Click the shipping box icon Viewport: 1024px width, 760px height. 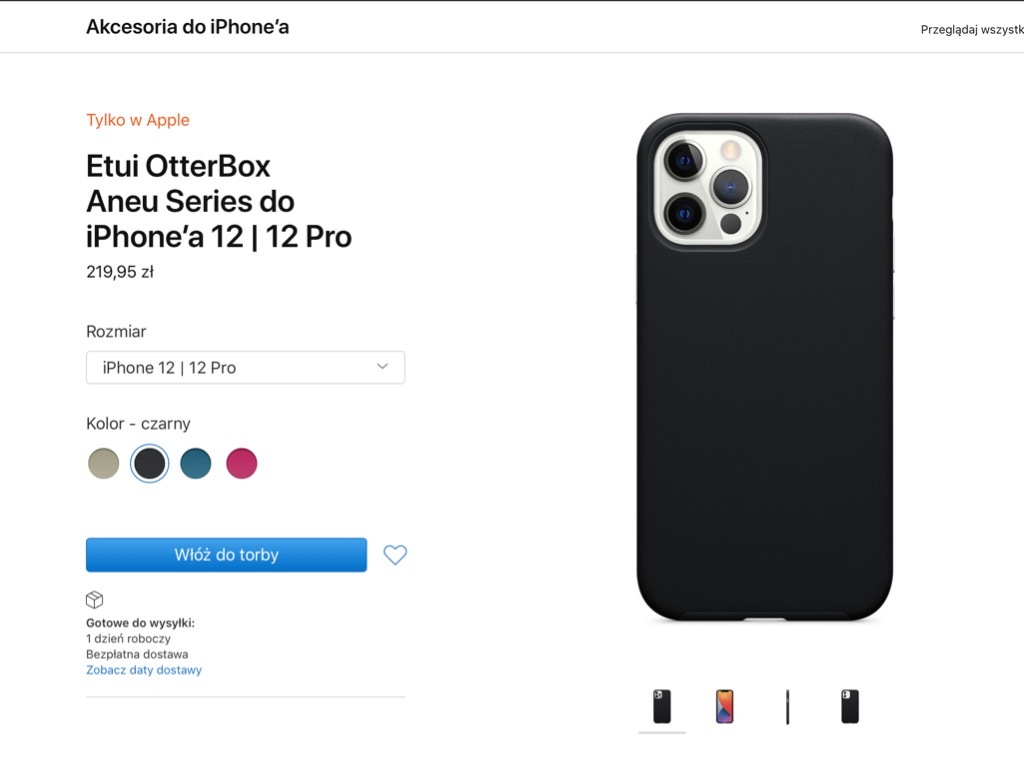(95, 600)
